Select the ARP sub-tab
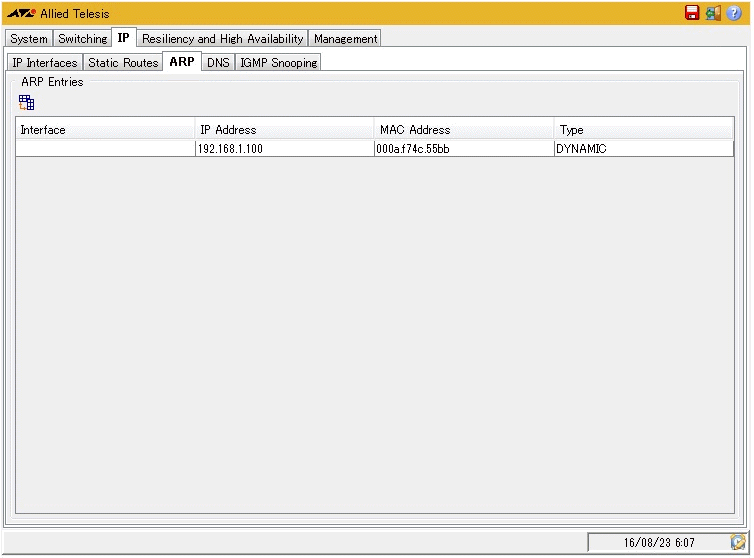Screen dimensions: 754x558 pyautogui.click(x=182, y=62)
